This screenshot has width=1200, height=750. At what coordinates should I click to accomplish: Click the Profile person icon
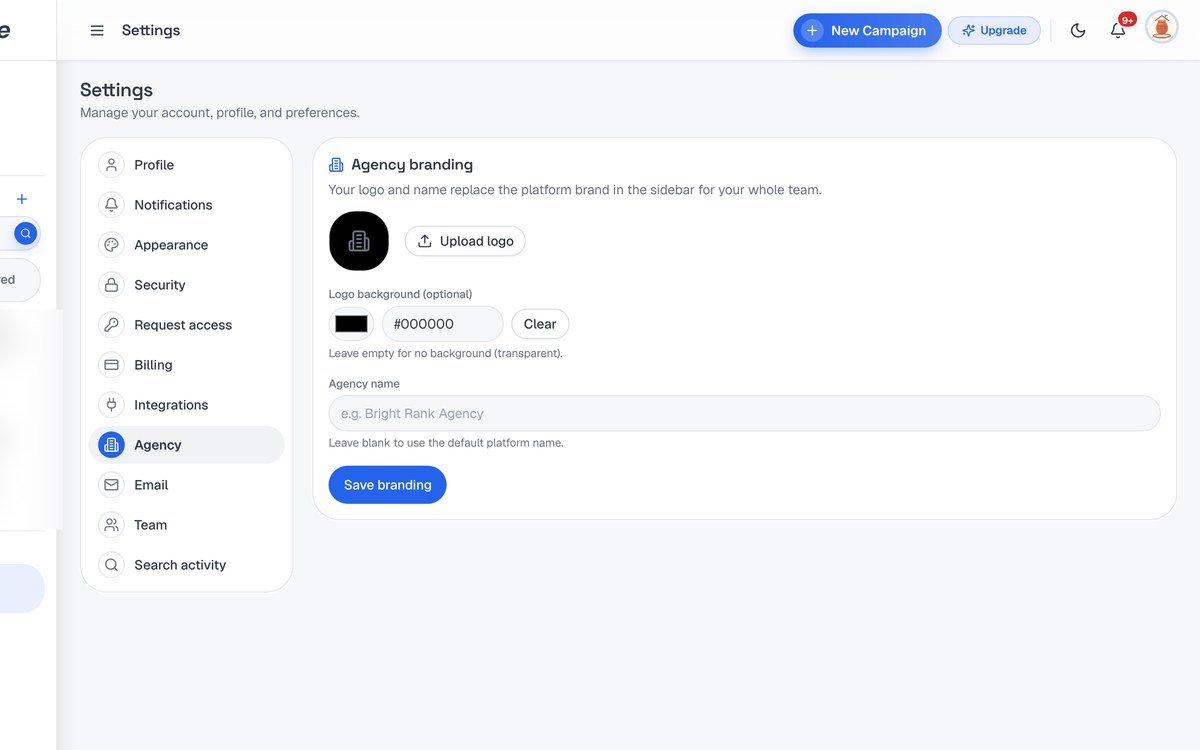click(x=111, y=165)
